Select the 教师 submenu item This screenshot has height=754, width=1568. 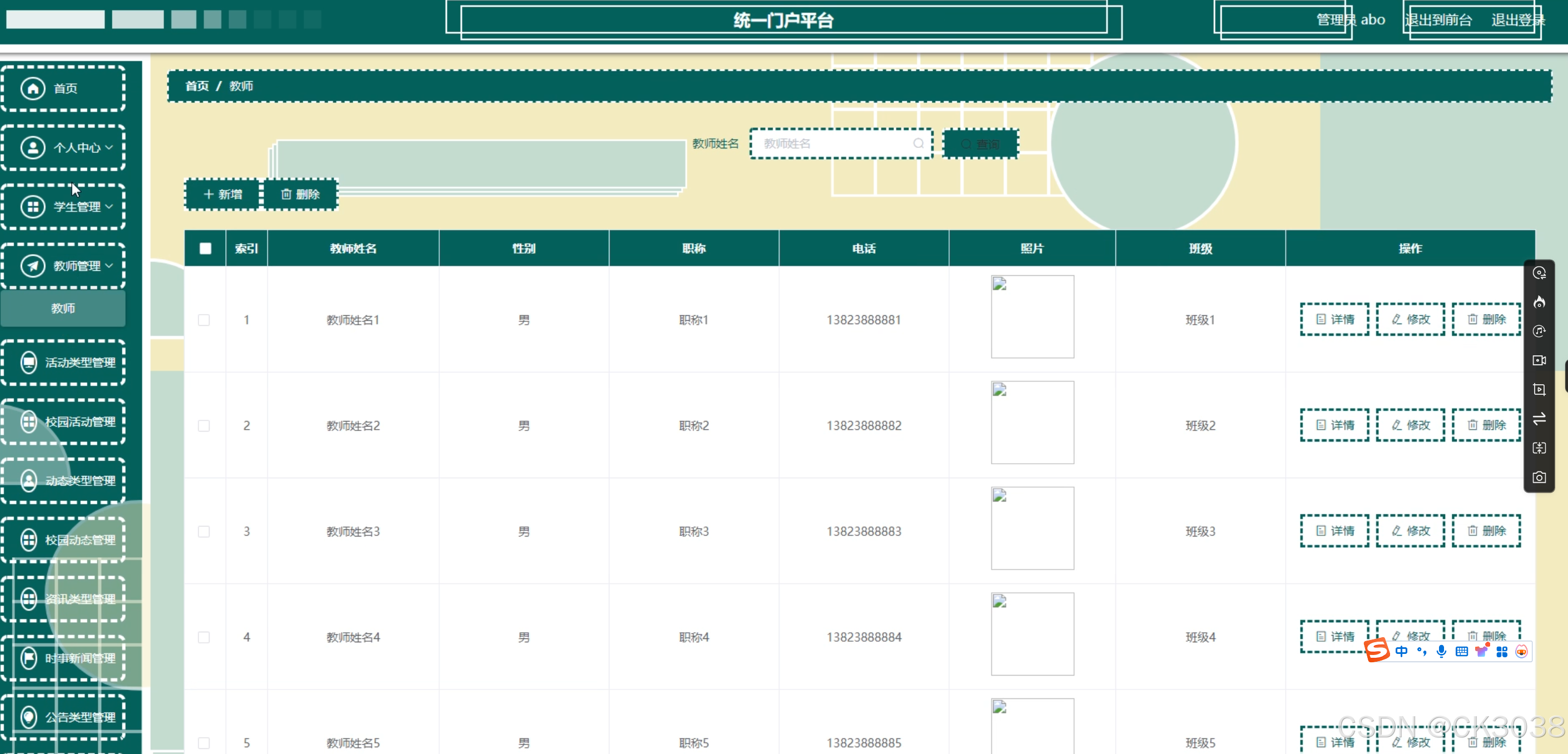coord(63,309)
